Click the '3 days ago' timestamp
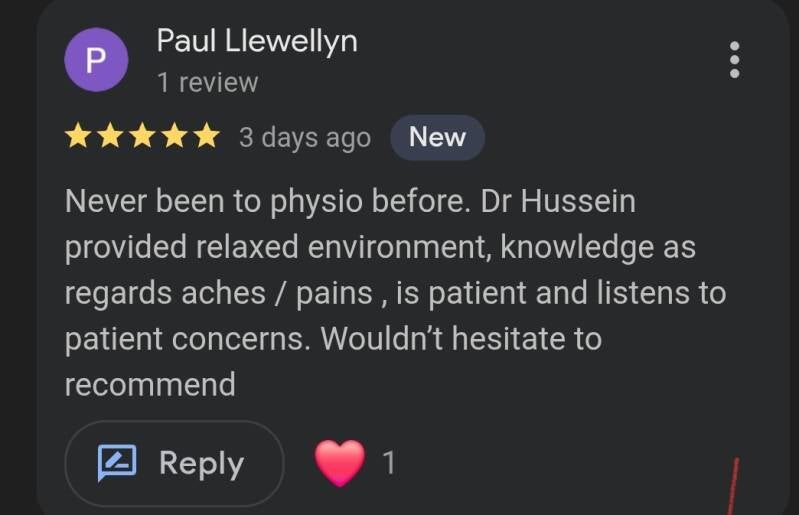This screenshot has width=799, height=515. [305, 138]
